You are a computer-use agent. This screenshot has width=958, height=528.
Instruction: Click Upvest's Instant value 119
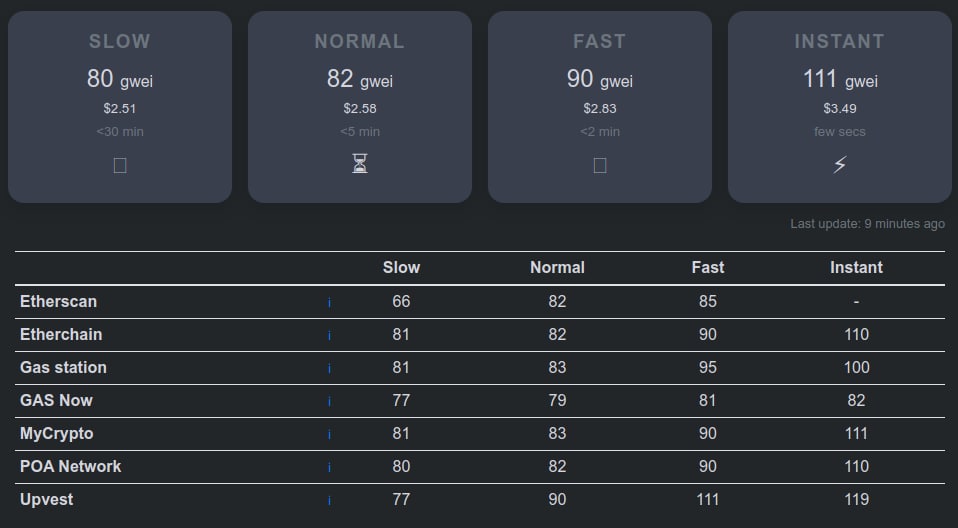pos(857,499)
